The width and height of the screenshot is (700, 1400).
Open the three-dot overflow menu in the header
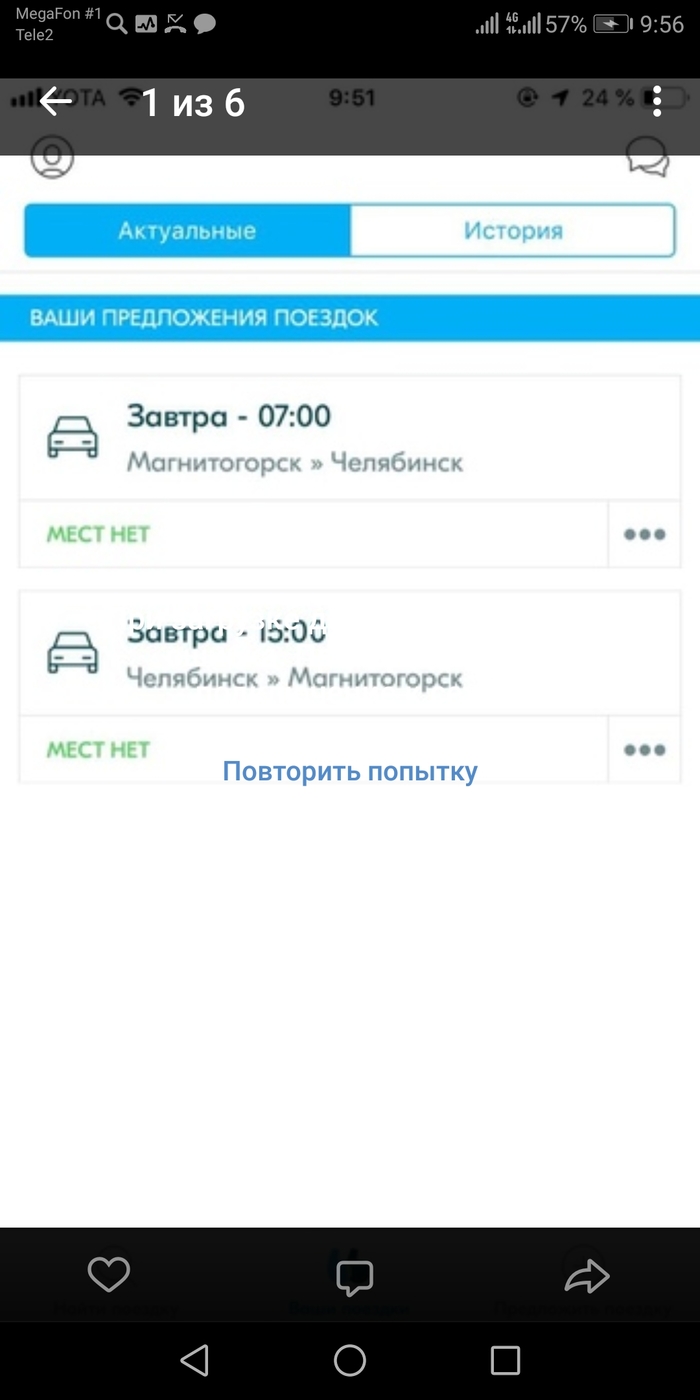[656, 101]
